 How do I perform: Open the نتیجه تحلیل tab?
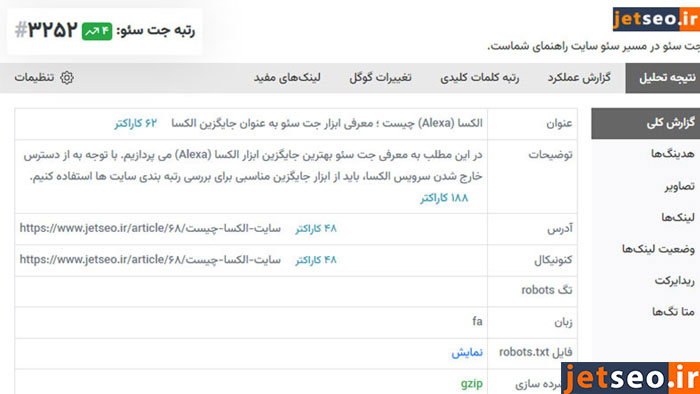pos(662,78)
